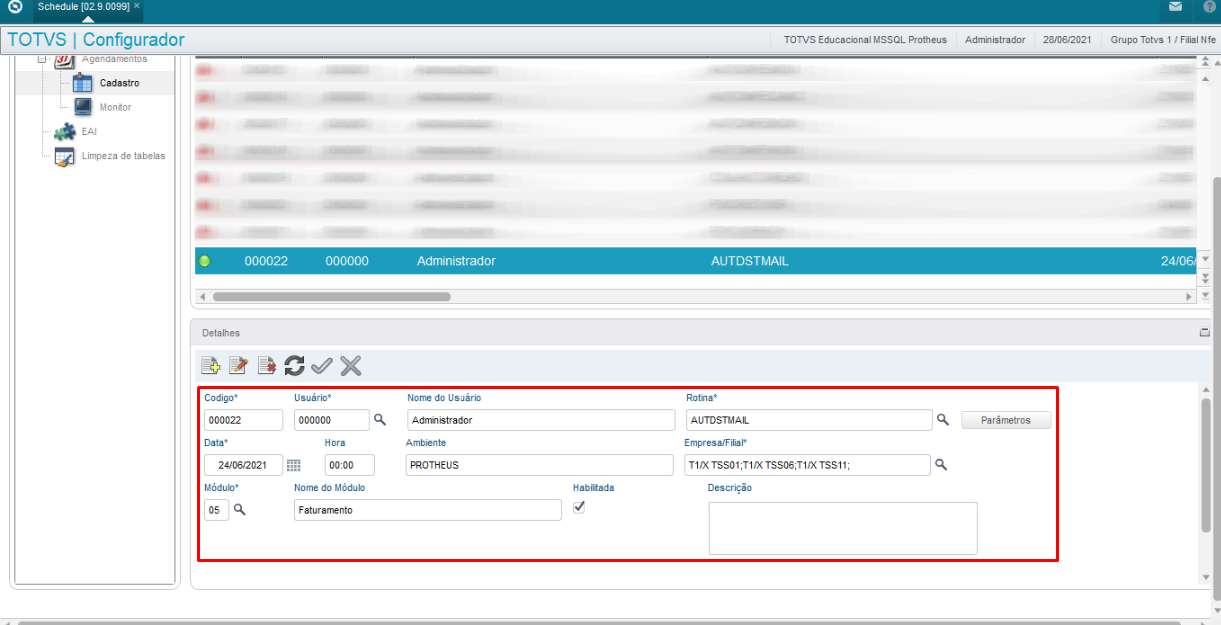The height and width of the screenshot is (625, 1221).
Task: Click the grid scrollbar left arrow
Action: [x=202, y=297]
